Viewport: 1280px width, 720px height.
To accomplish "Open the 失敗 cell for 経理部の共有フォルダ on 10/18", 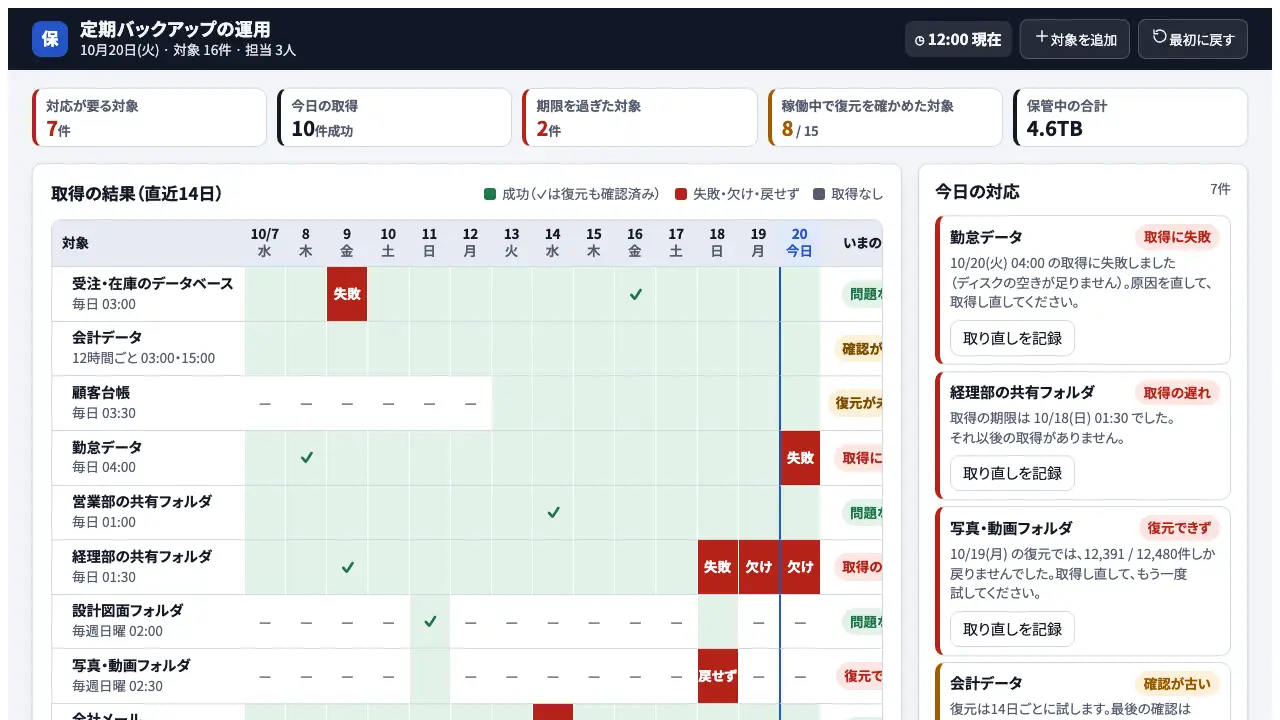I will coord(717,567).
